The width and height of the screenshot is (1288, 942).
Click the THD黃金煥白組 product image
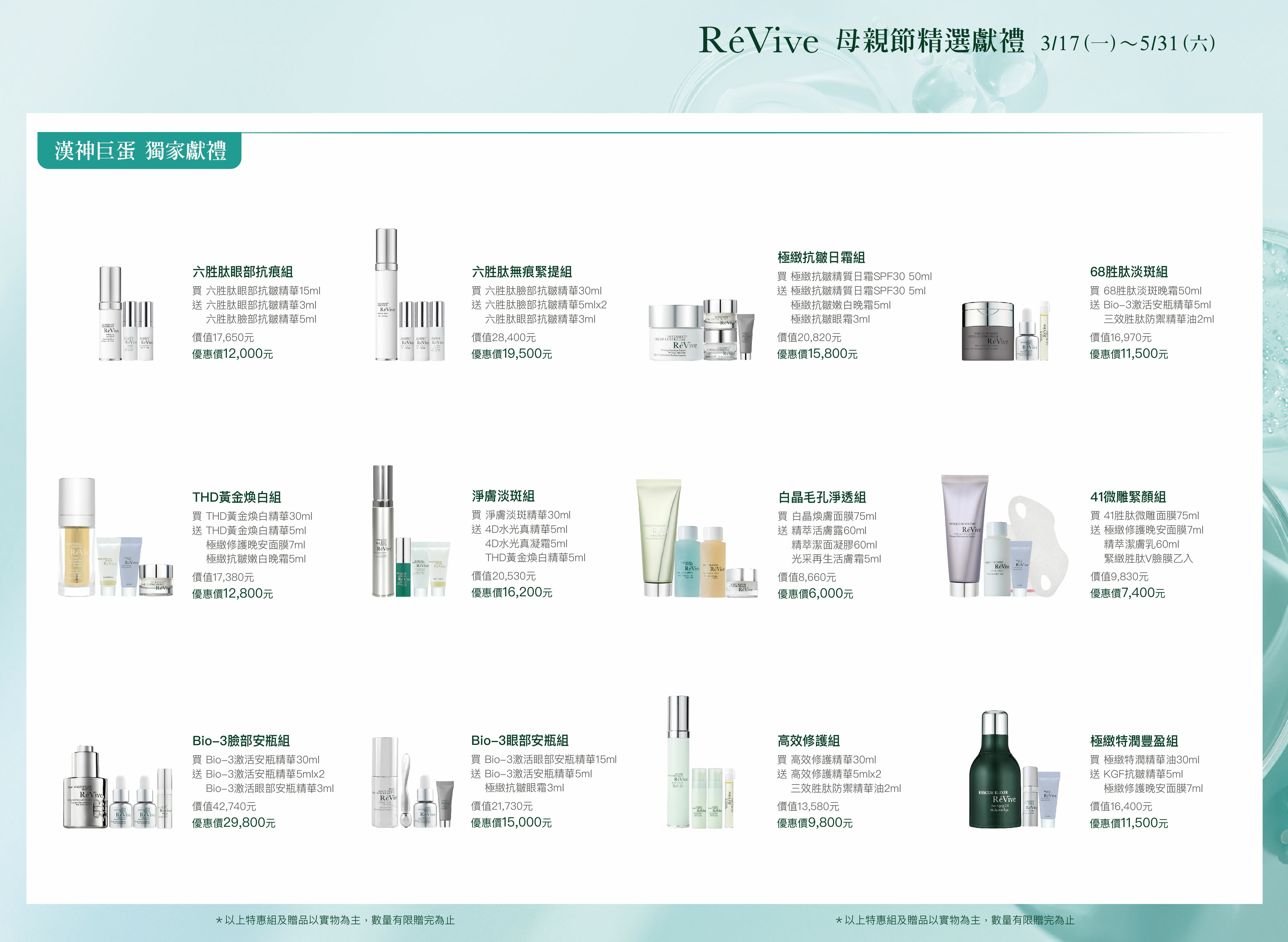[115, 537]
